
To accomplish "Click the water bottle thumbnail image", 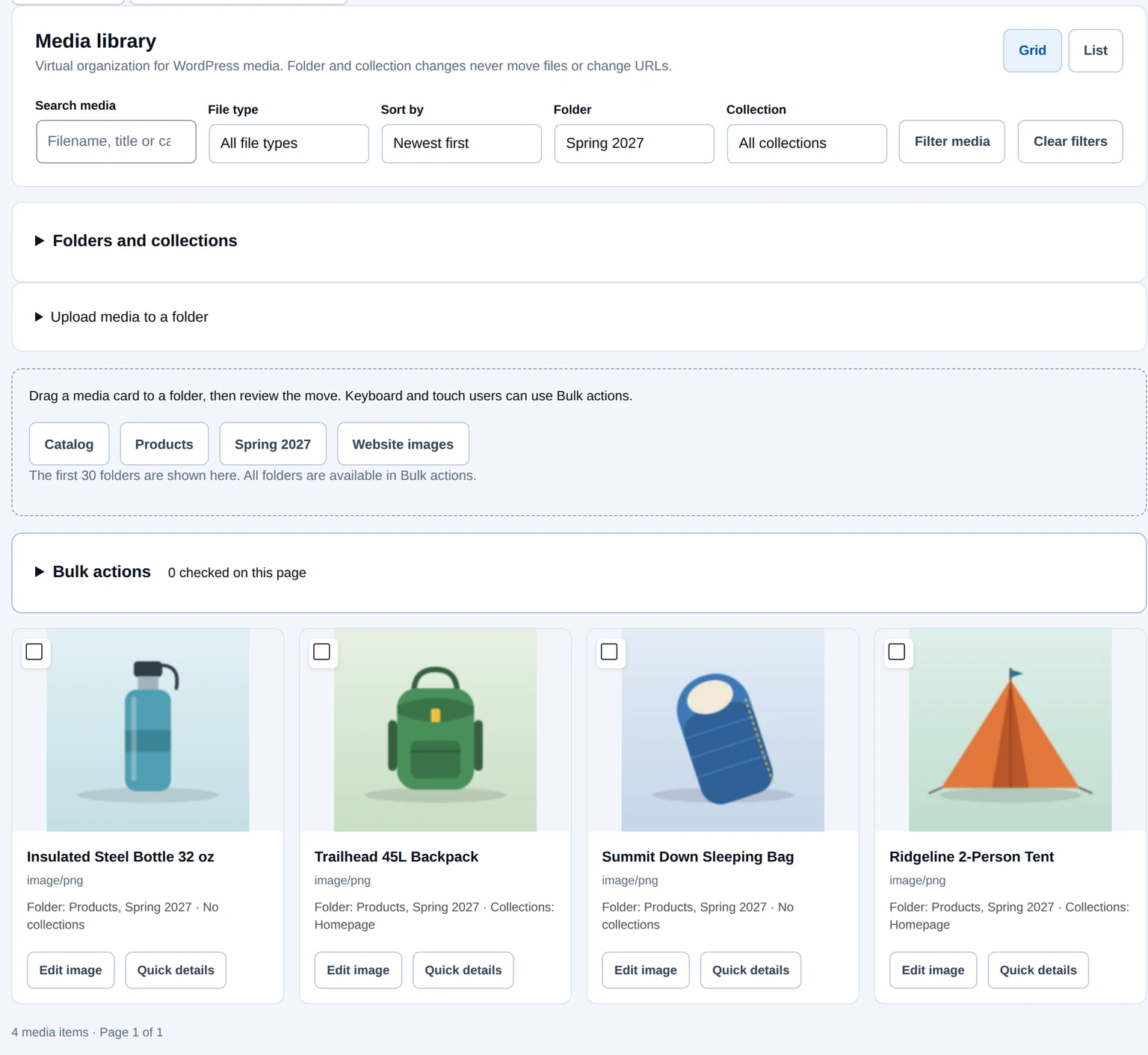I will click(148, 730).
